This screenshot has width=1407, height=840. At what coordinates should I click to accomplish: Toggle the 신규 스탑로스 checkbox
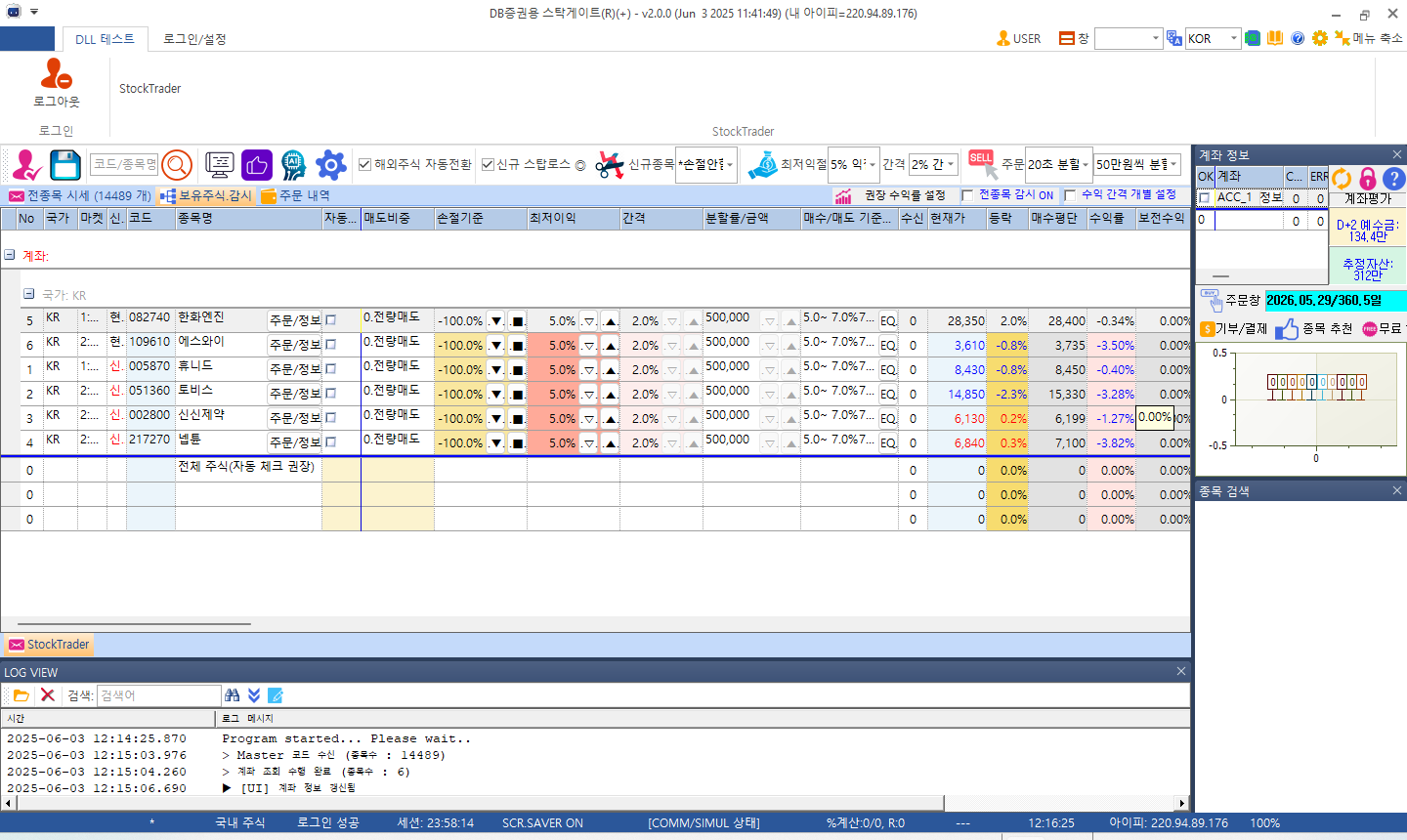click(488, 165)
